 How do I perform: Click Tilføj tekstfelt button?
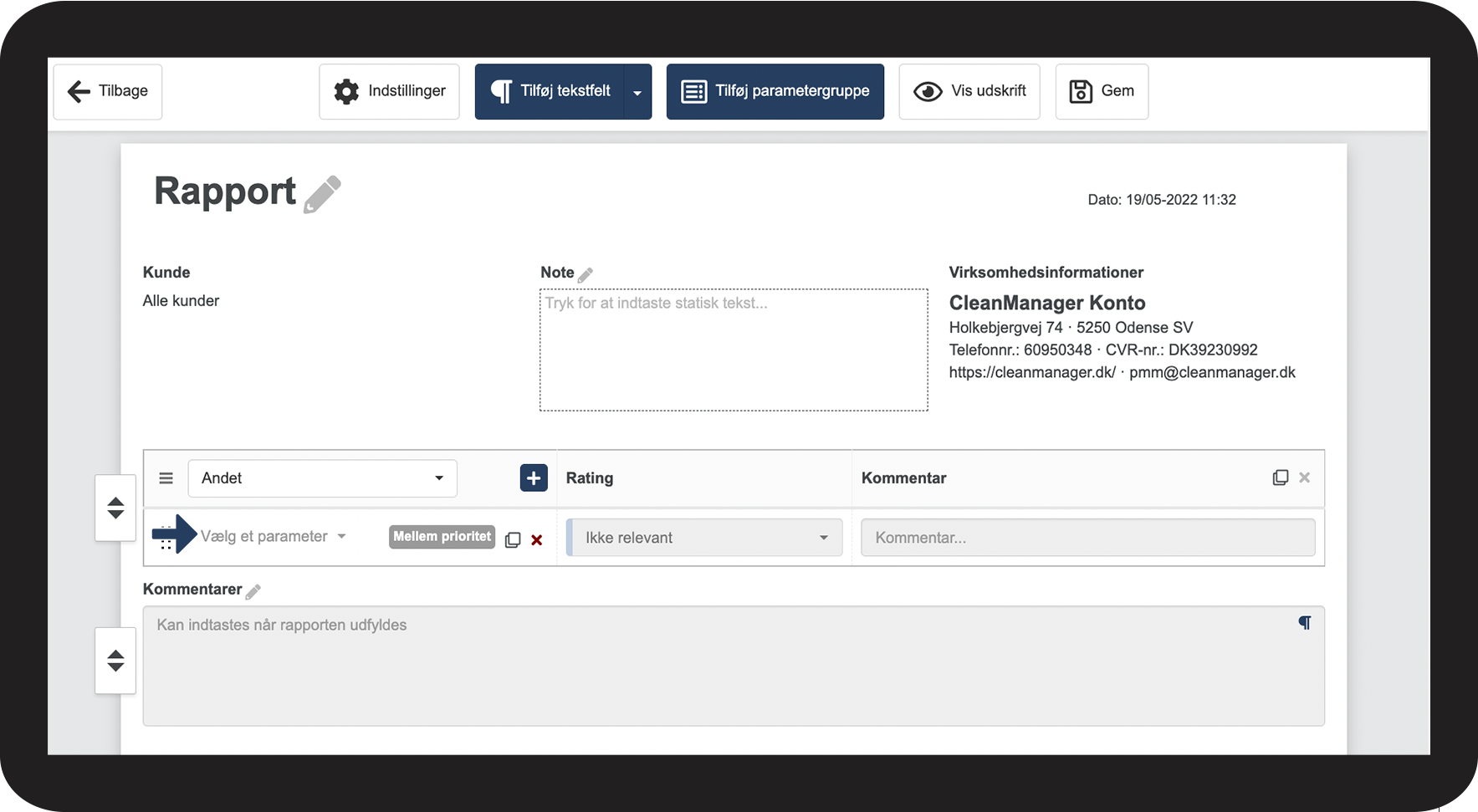click(x=550, y=91)
